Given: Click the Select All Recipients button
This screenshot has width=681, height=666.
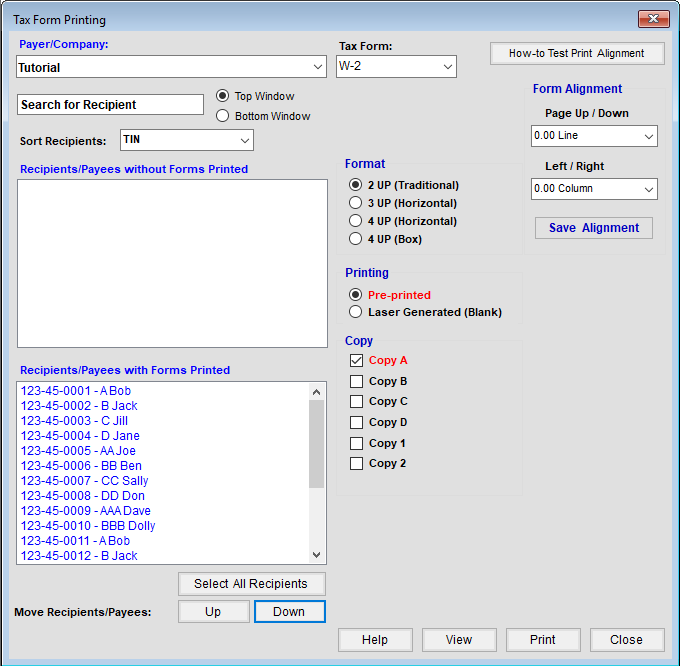Looking at the screenshot, I should tap(251, 584).
